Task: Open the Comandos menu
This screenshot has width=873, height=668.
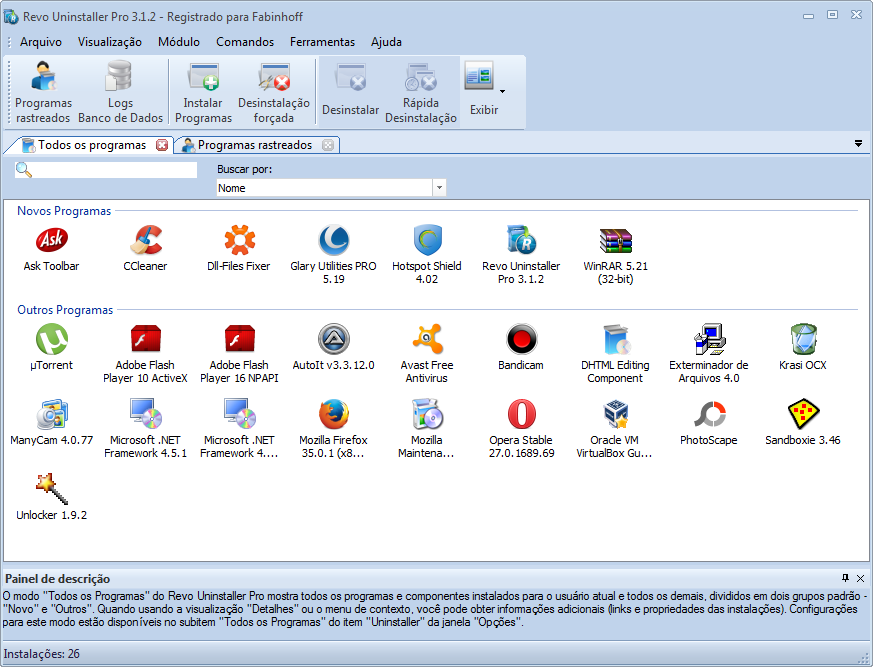Action: (245, 42)
